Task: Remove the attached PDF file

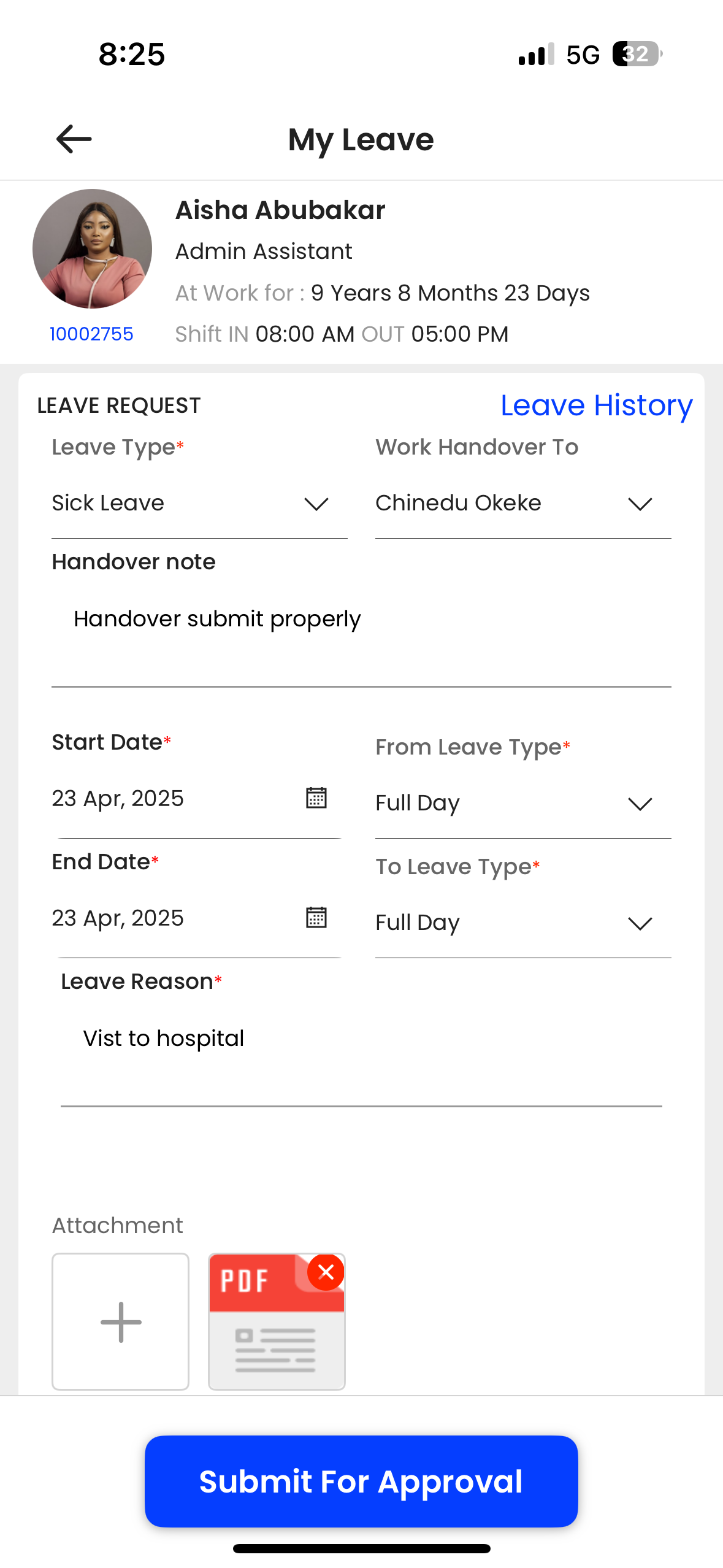Action: pos(326,1272)
